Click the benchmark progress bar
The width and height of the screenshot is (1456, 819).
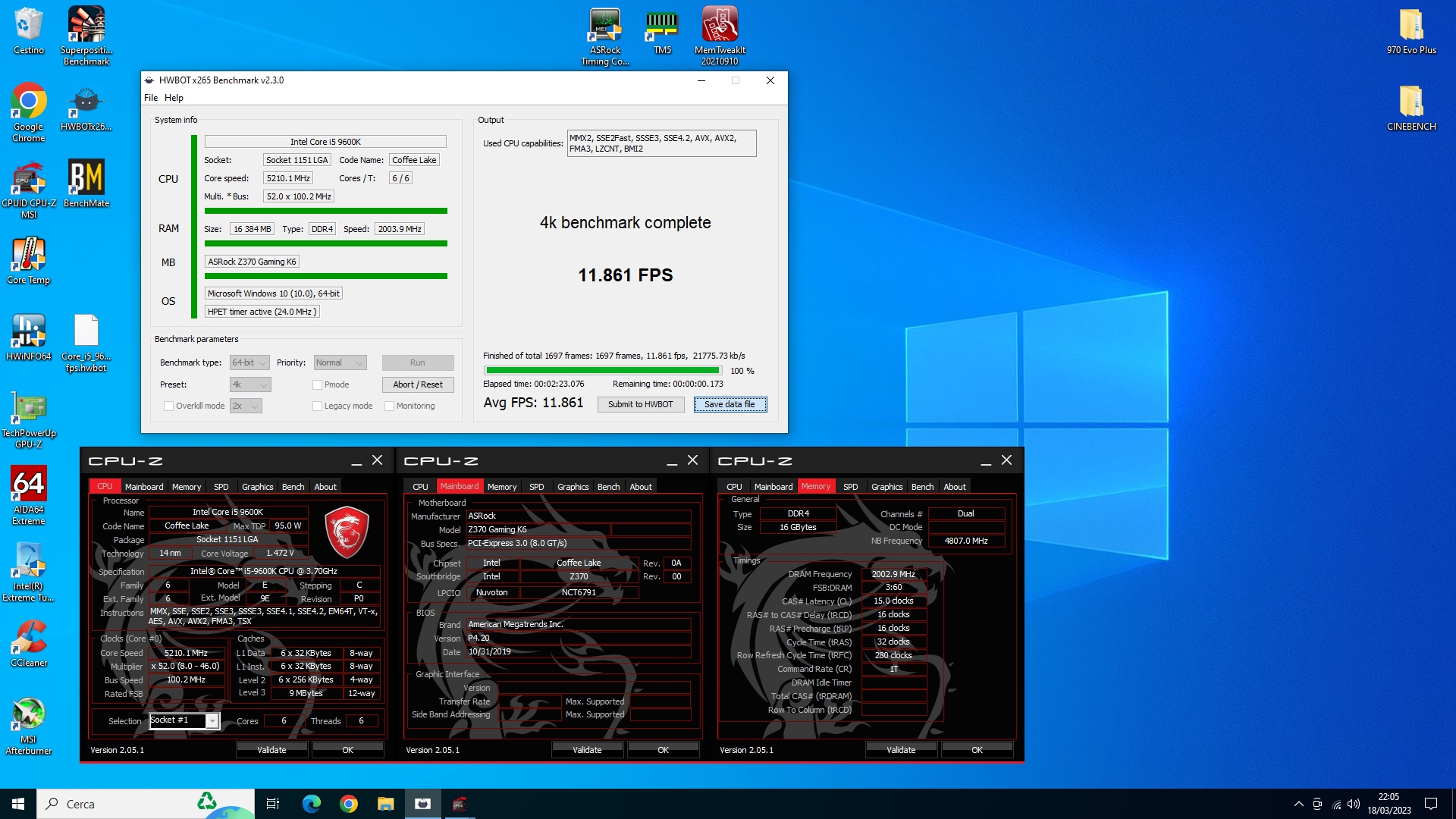click(603, 371)
